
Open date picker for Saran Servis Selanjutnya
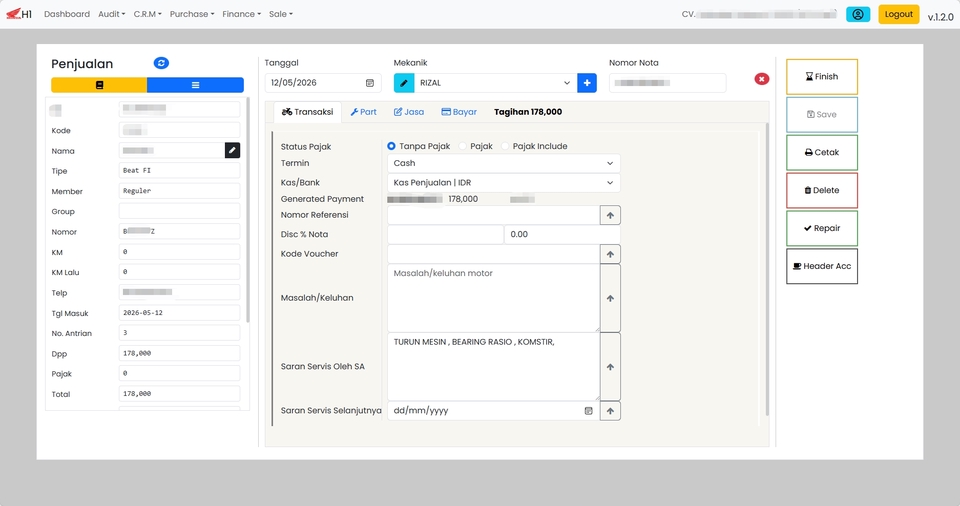click(588, 411)
